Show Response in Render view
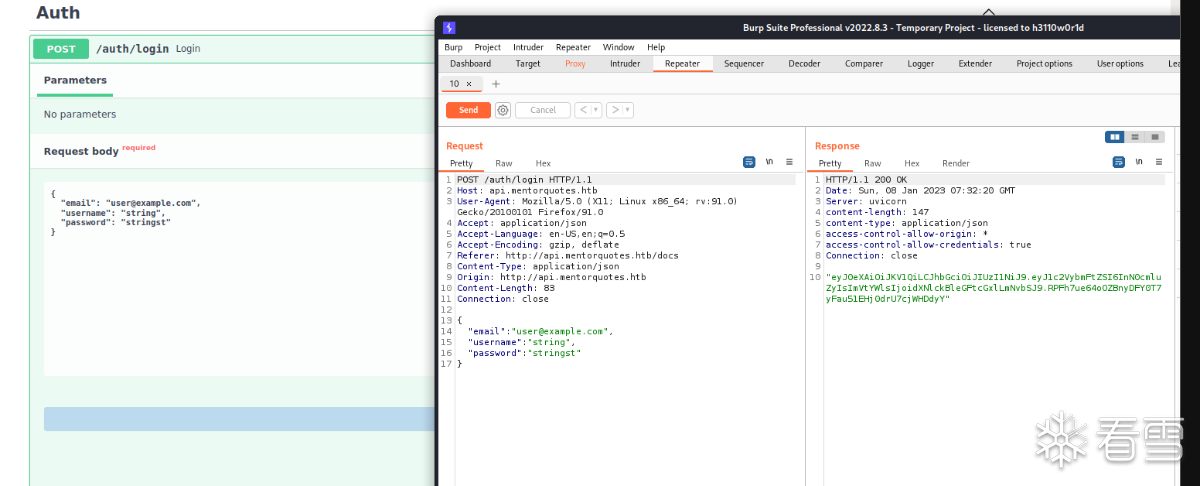The height and width of the screenshot is (486, 1200). coord(956,163)
